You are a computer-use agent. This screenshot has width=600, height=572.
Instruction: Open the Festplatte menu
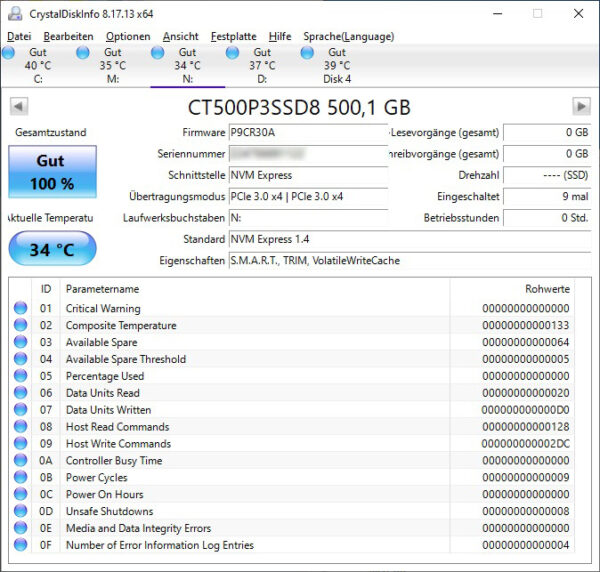tap(234, 36)
